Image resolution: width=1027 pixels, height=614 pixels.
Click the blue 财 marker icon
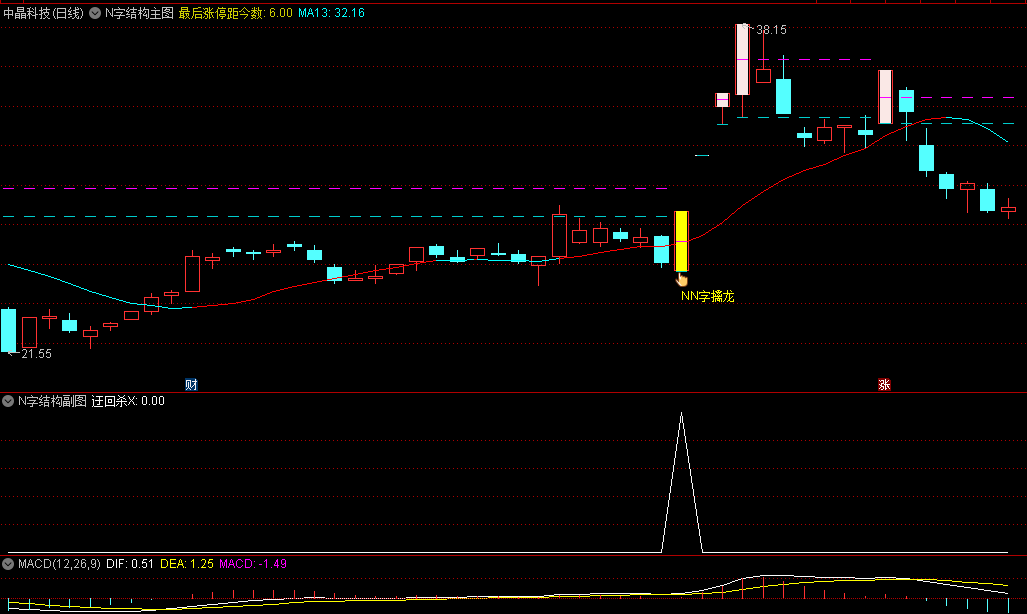[191, 385]
